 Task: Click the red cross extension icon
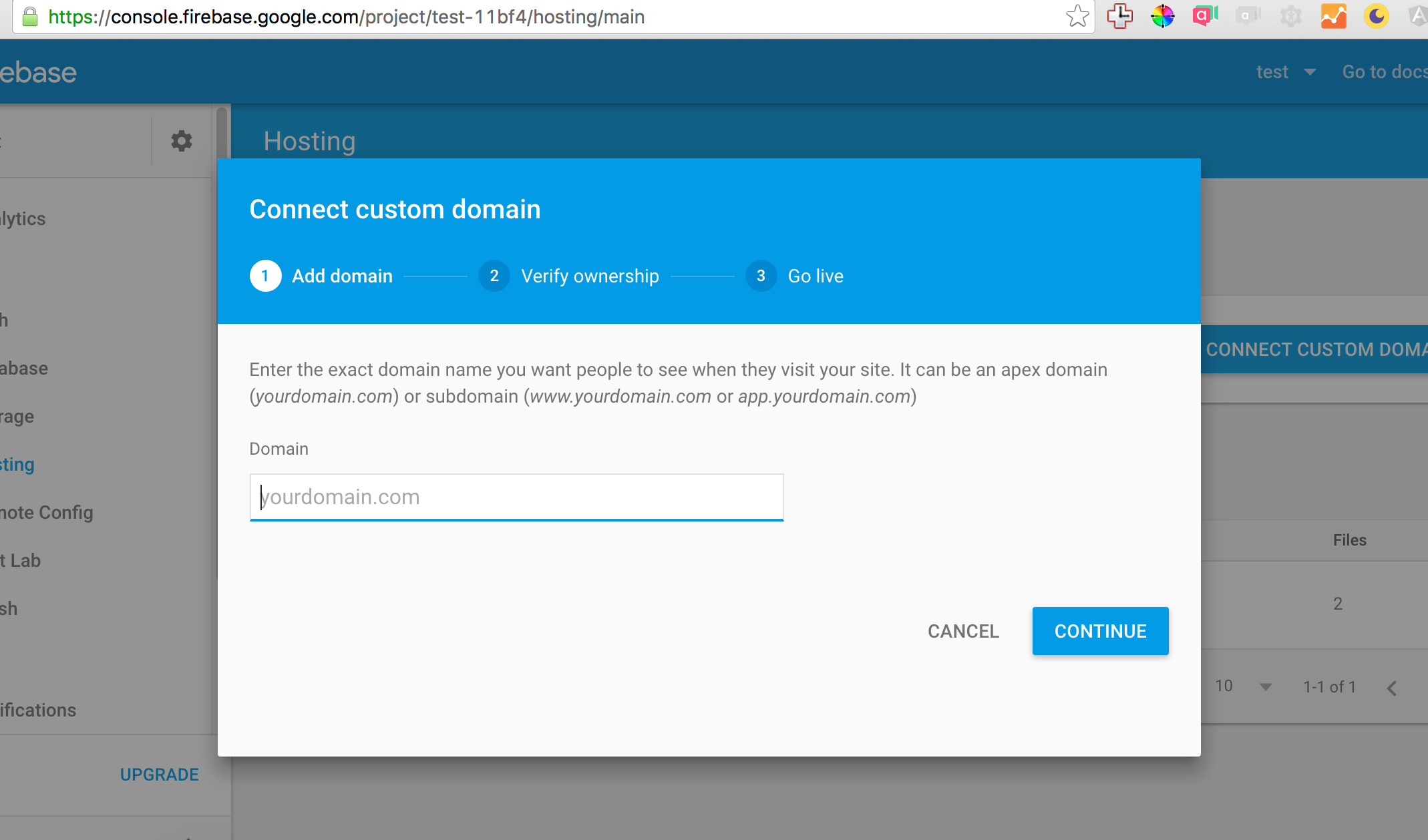[1120, 16]
